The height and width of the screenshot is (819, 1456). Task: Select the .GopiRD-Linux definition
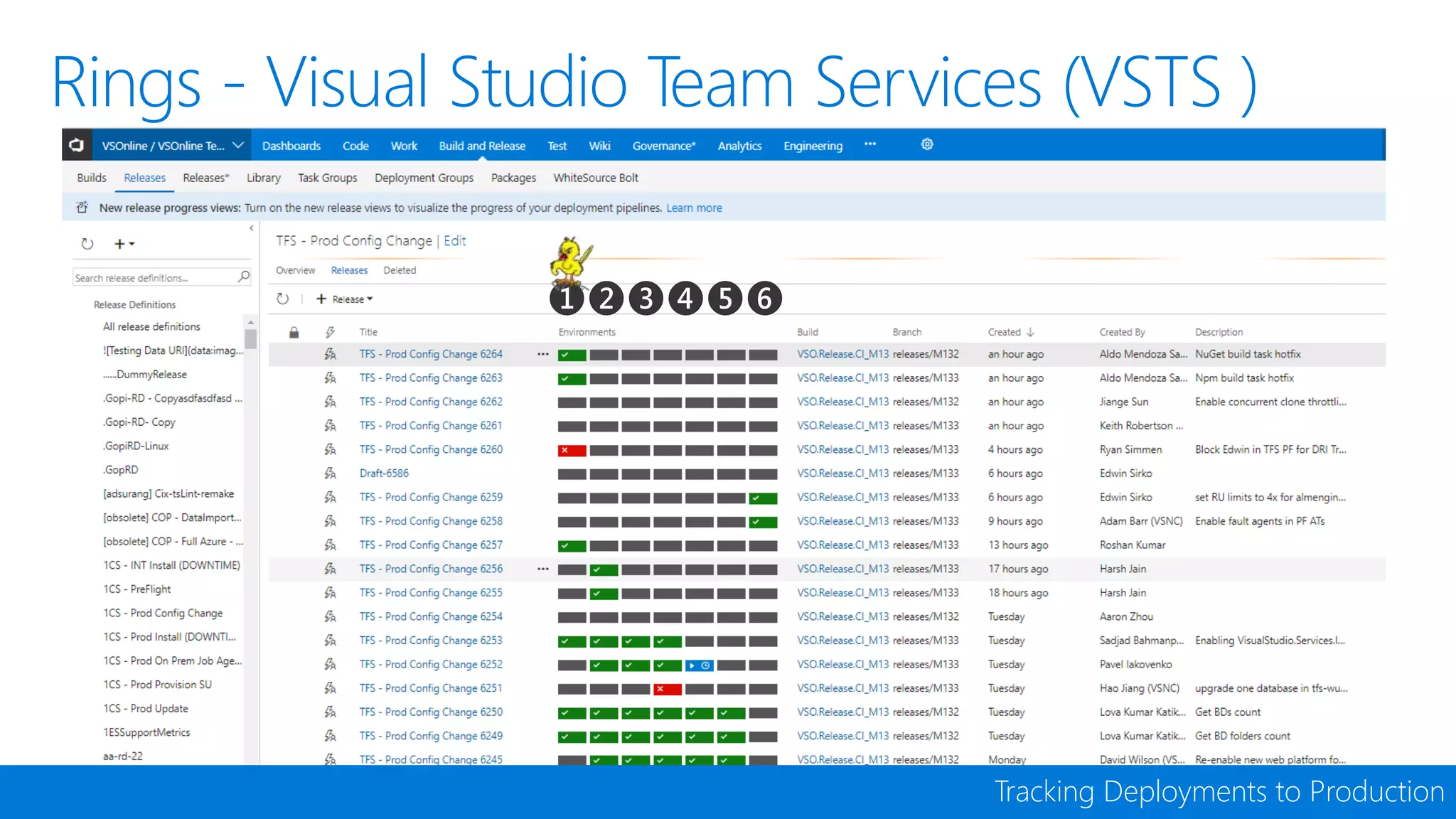click(136, 446)
